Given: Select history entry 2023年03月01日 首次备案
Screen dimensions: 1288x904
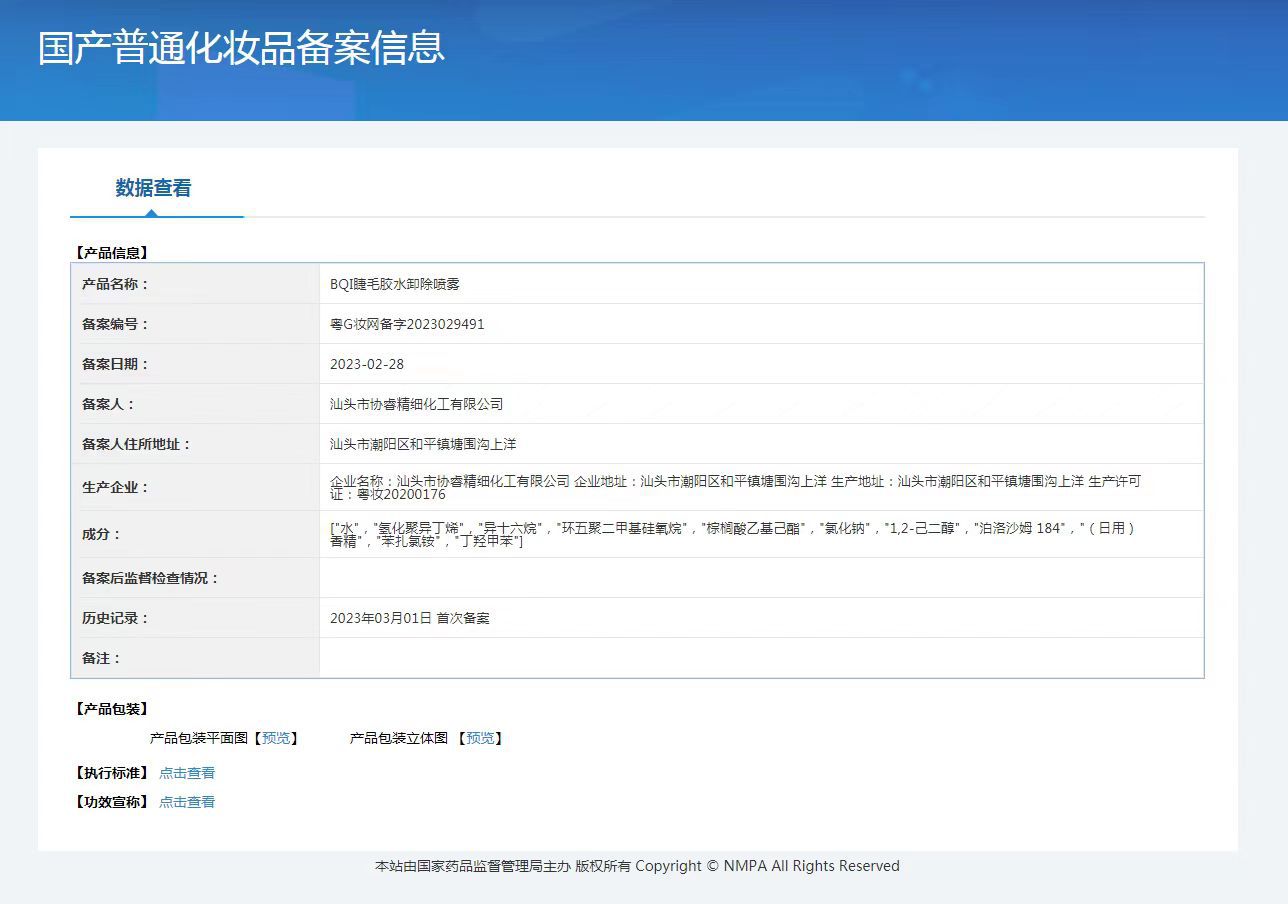Looking at the screenshot, I should pos(410,618).
